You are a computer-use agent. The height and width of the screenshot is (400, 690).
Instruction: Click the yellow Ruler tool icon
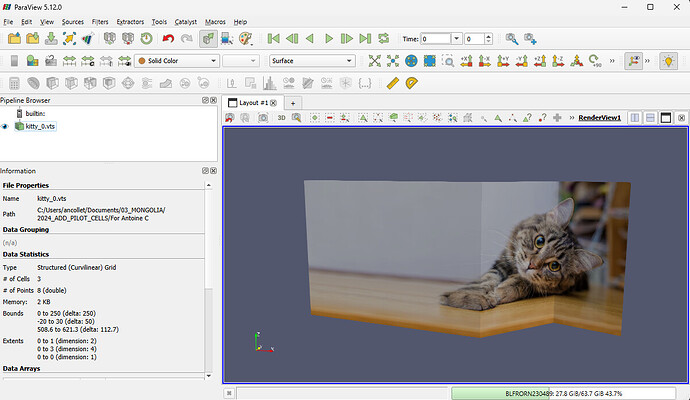tap(393, 83)
